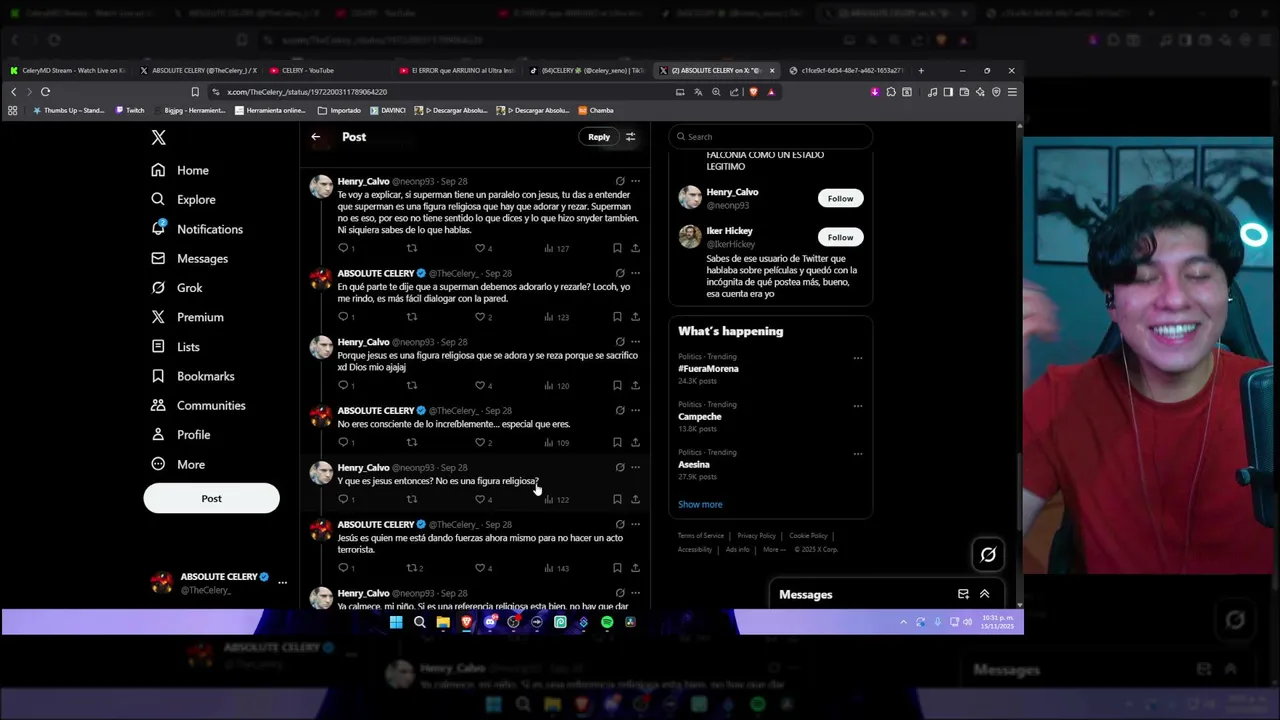
Task: Repost Henry_Calvo's 'Te voy a explicar' reply
Action: pyautogui.click(x=411, y=248)
